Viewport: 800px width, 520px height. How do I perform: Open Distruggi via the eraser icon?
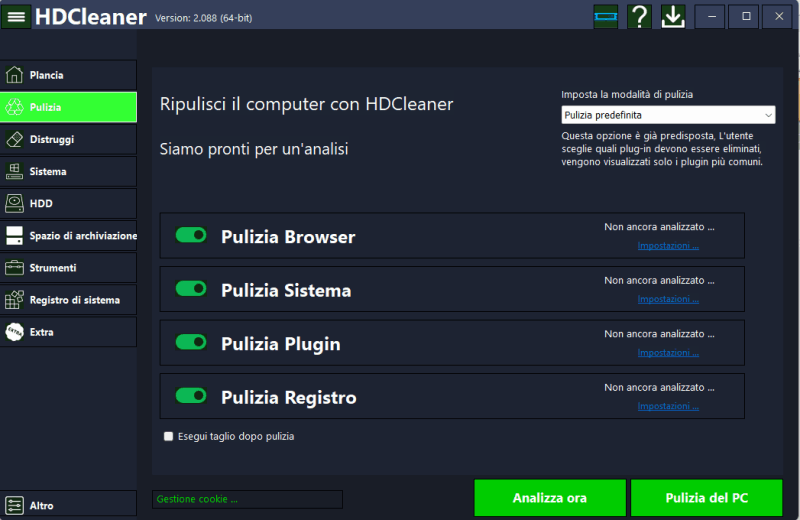point(15,139)
